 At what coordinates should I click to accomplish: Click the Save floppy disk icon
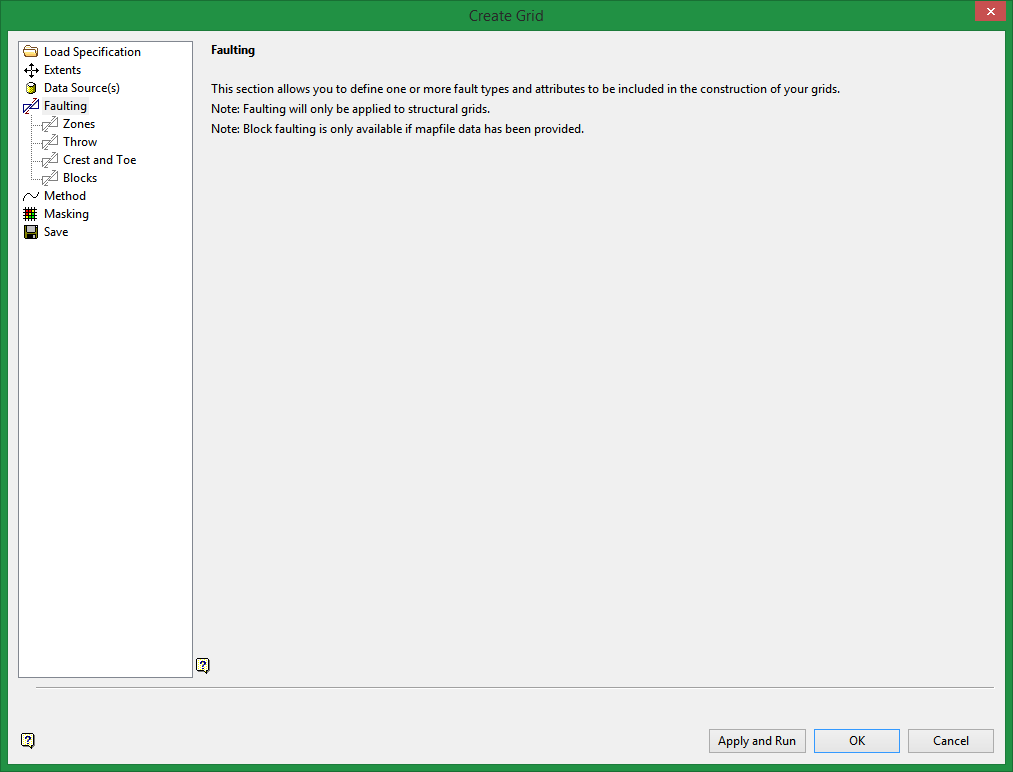tap(31, 232)
